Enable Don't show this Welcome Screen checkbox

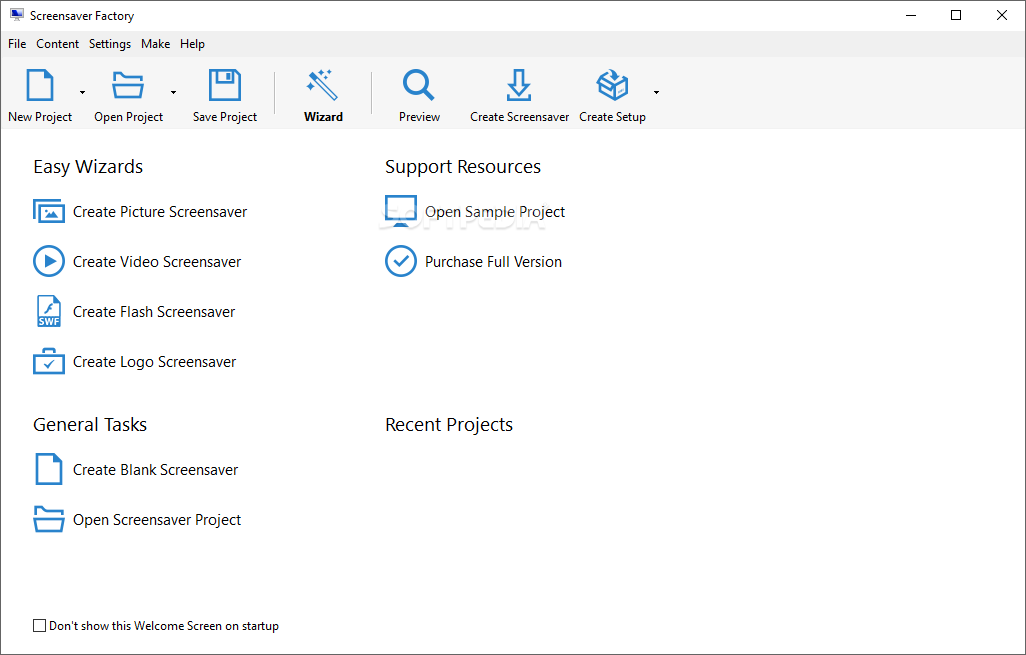coord(39,626)
